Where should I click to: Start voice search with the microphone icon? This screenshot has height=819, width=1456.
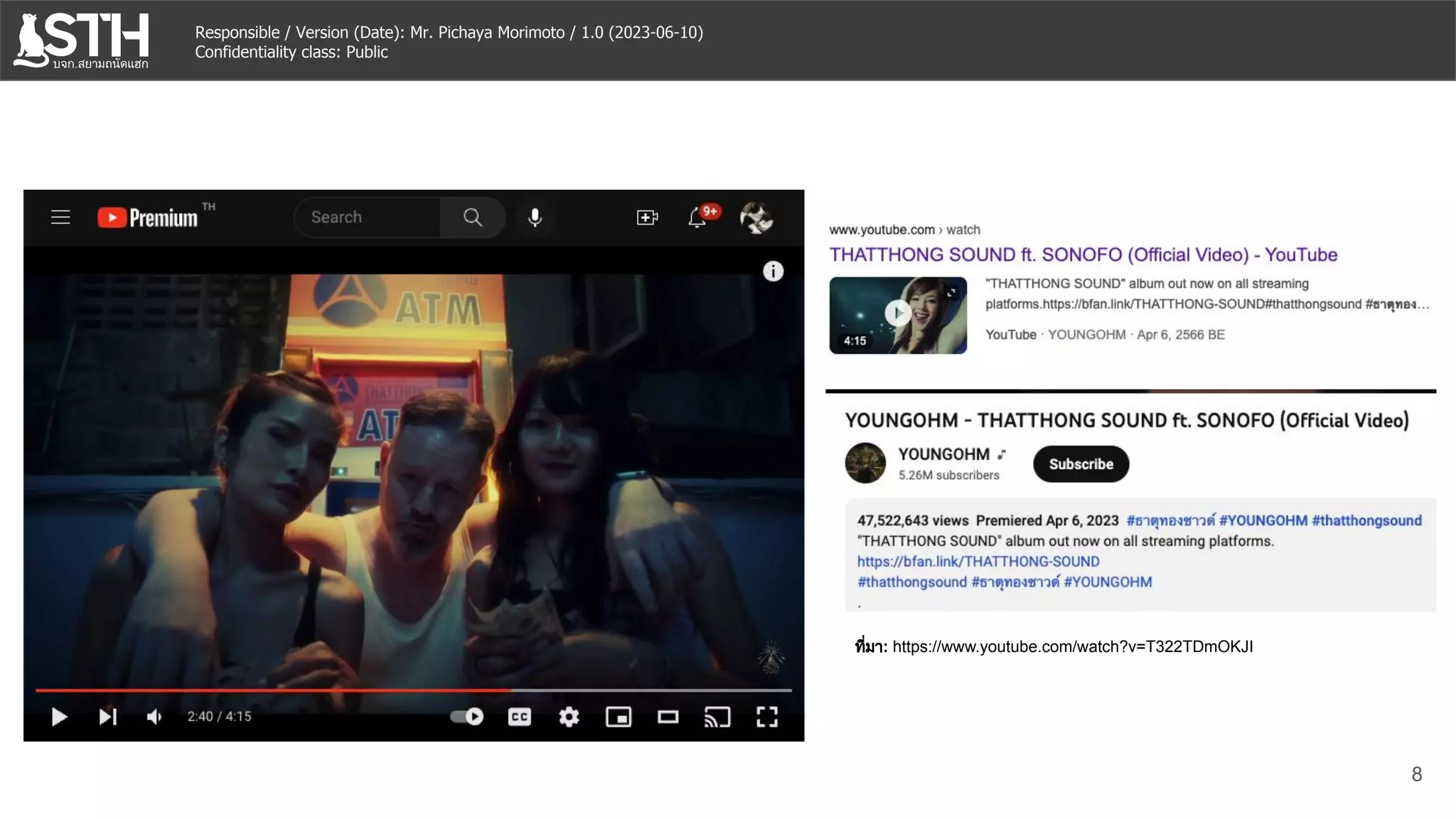tap(535, 218)
